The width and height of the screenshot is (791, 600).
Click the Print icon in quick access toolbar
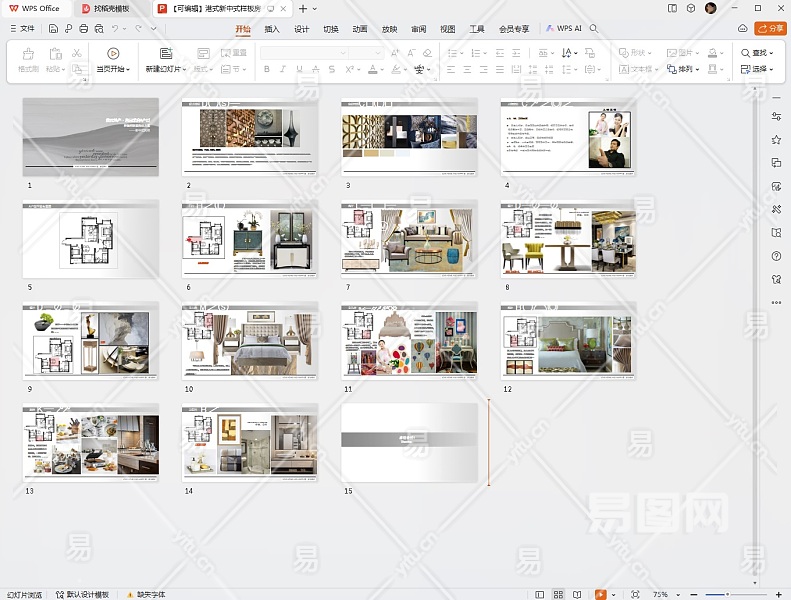tap(83, 29)
